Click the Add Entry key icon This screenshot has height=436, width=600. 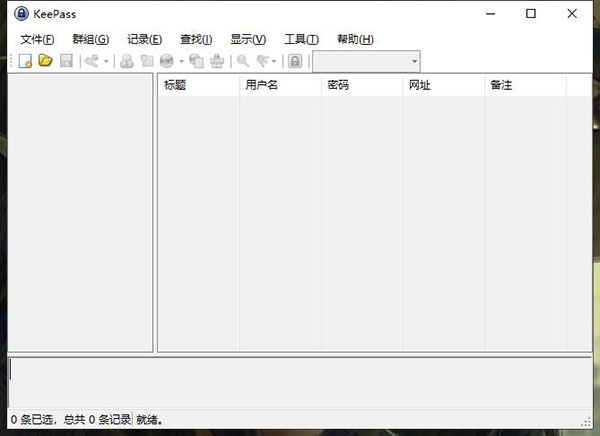coord(92,61)
